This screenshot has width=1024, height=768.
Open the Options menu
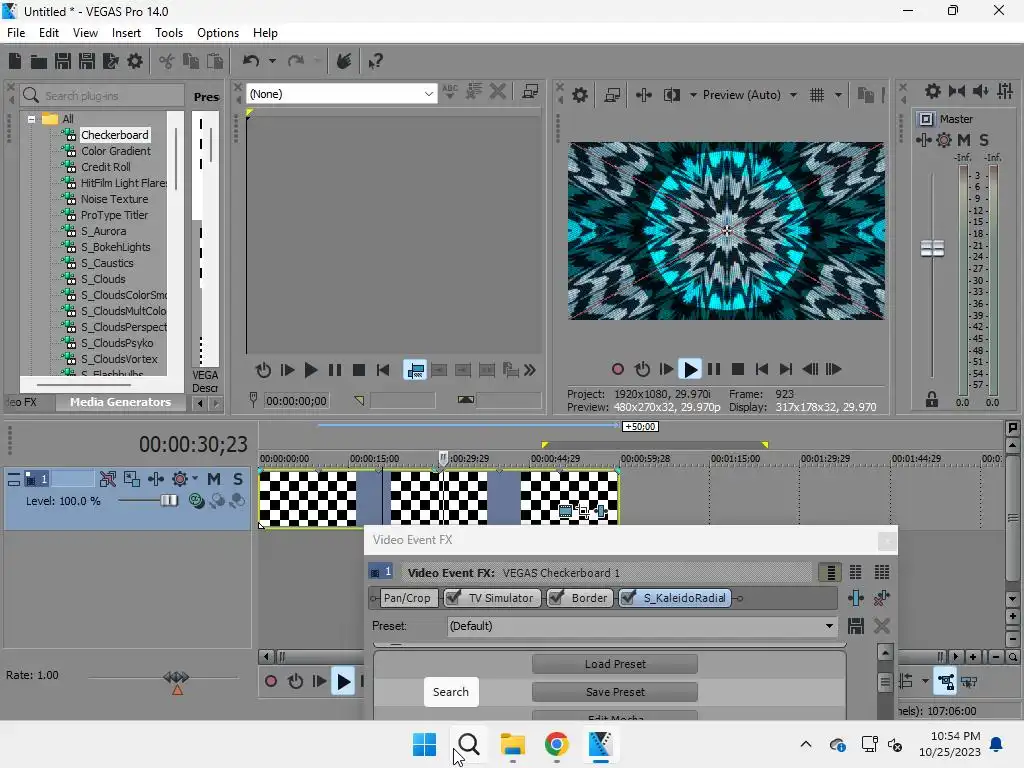pyautogui.click(x=217, y=33)
